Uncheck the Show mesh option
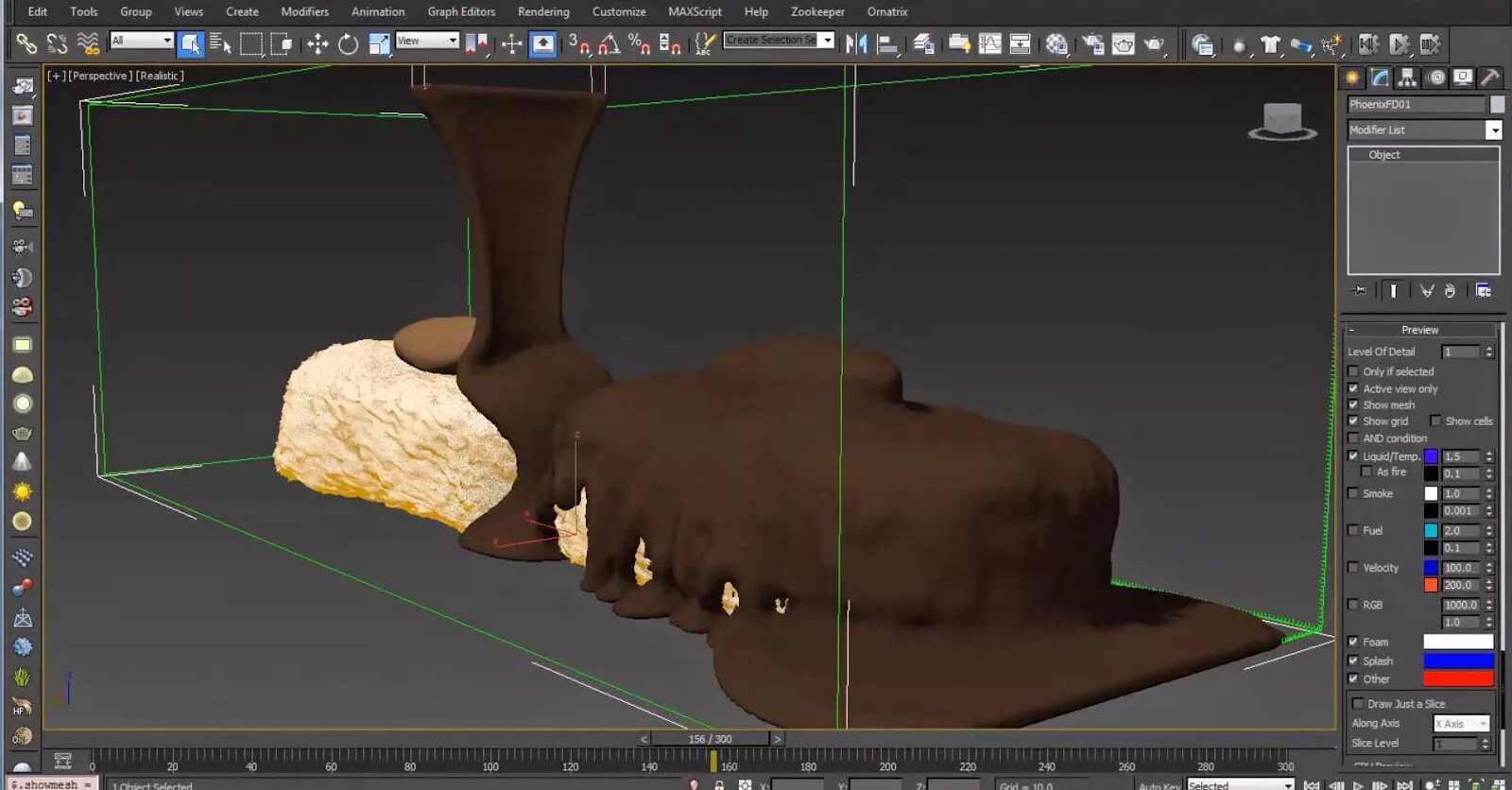Image resolution: width=1512 pixels, height=790 pixels. tap(1353, 405)
